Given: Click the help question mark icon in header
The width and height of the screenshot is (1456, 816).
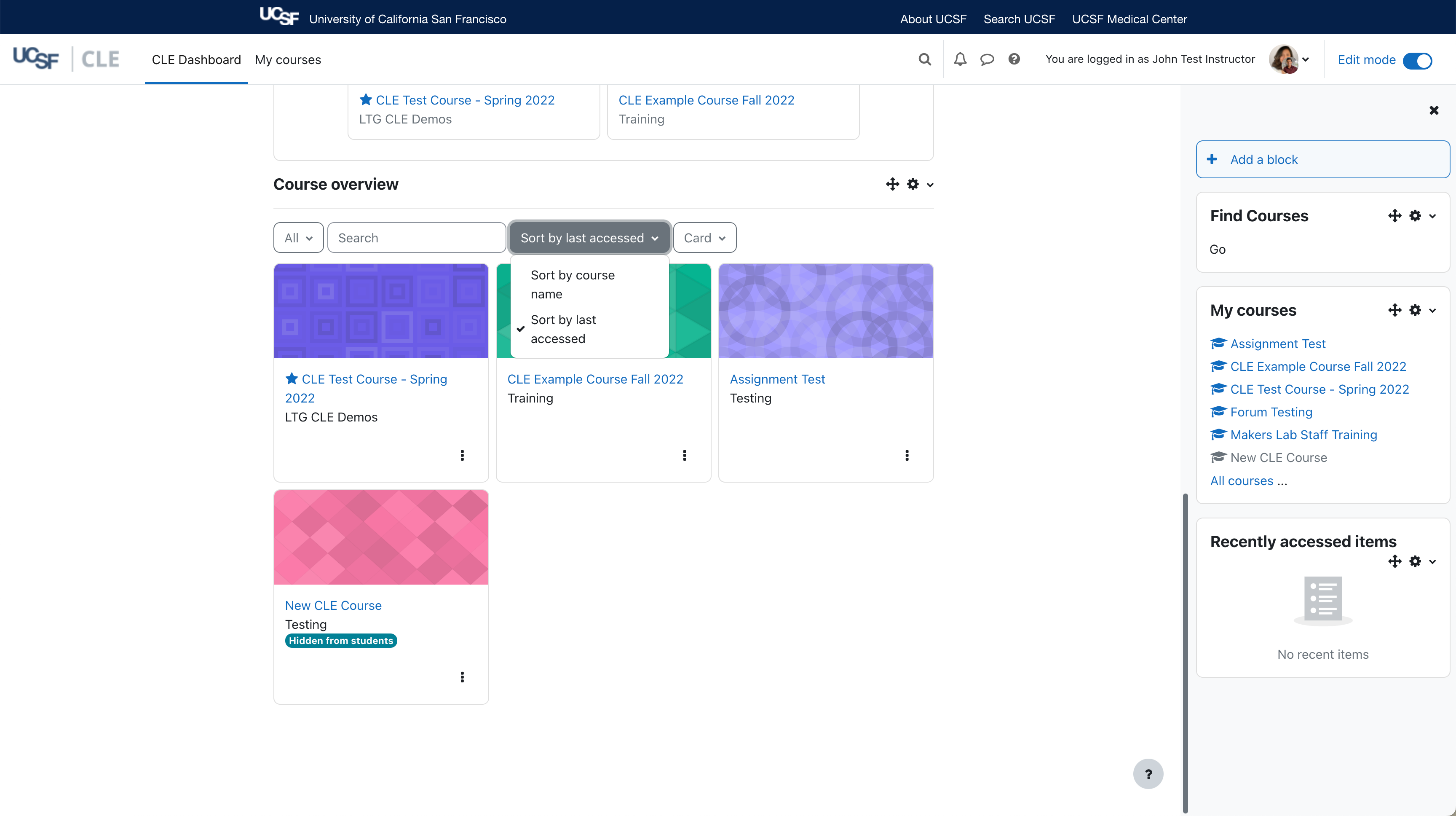Looking at the screenshot, I should 1014,59.
